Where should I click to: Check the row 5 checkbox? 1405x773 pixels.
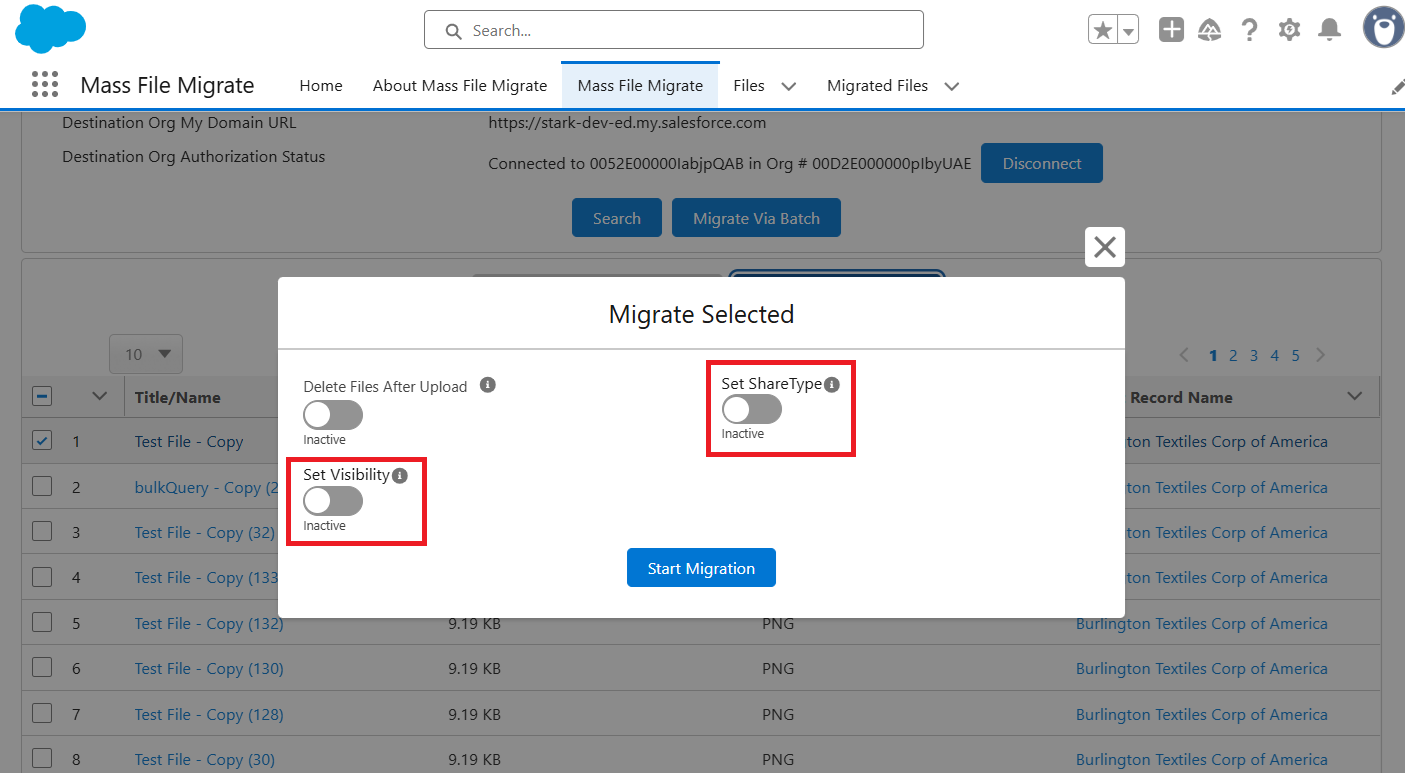coord(42,622)
